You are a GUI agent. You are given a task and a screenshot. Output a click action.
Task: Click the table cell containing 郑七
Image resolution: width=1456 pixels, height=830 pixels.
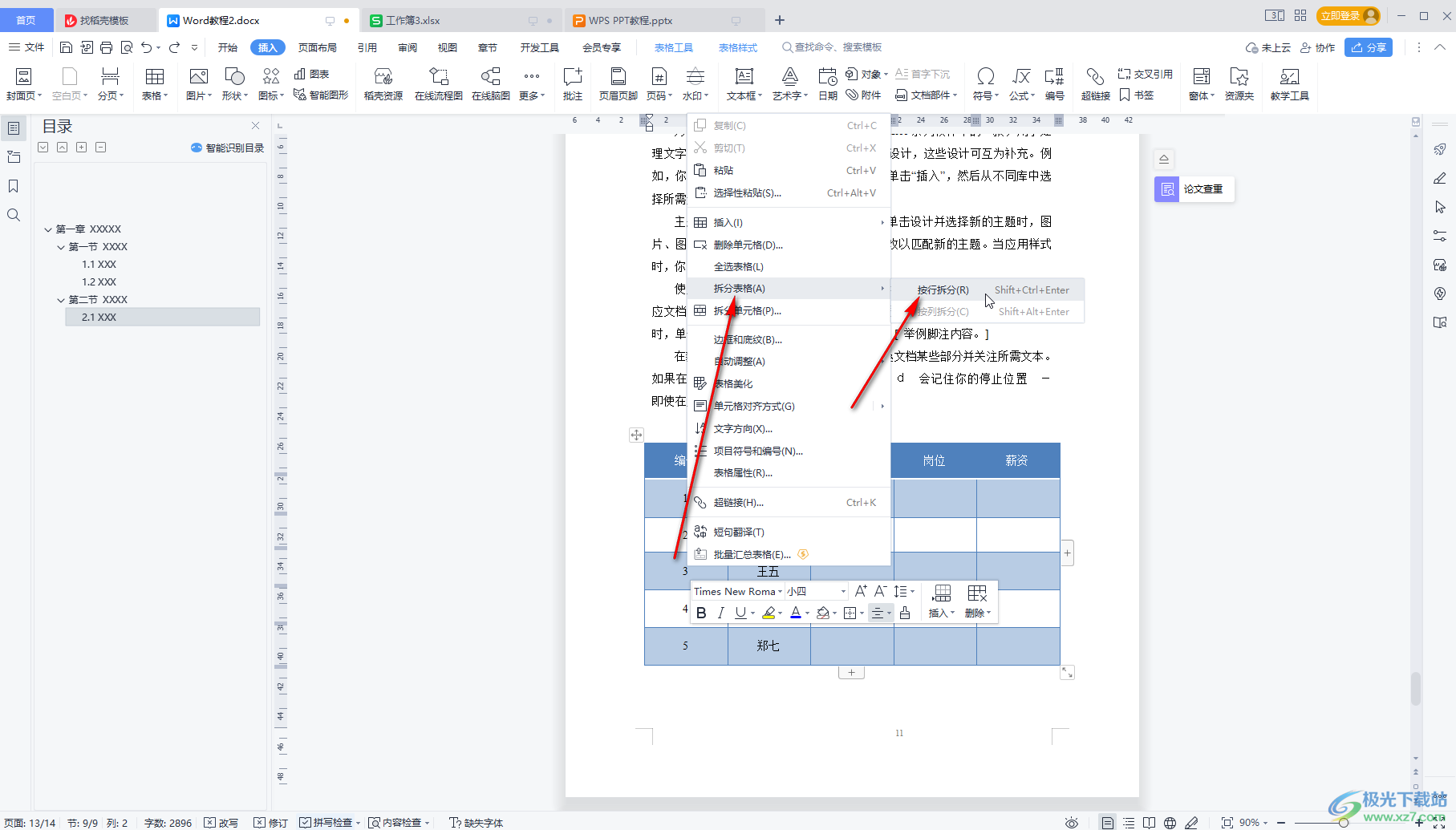click(x=769, y=646)
